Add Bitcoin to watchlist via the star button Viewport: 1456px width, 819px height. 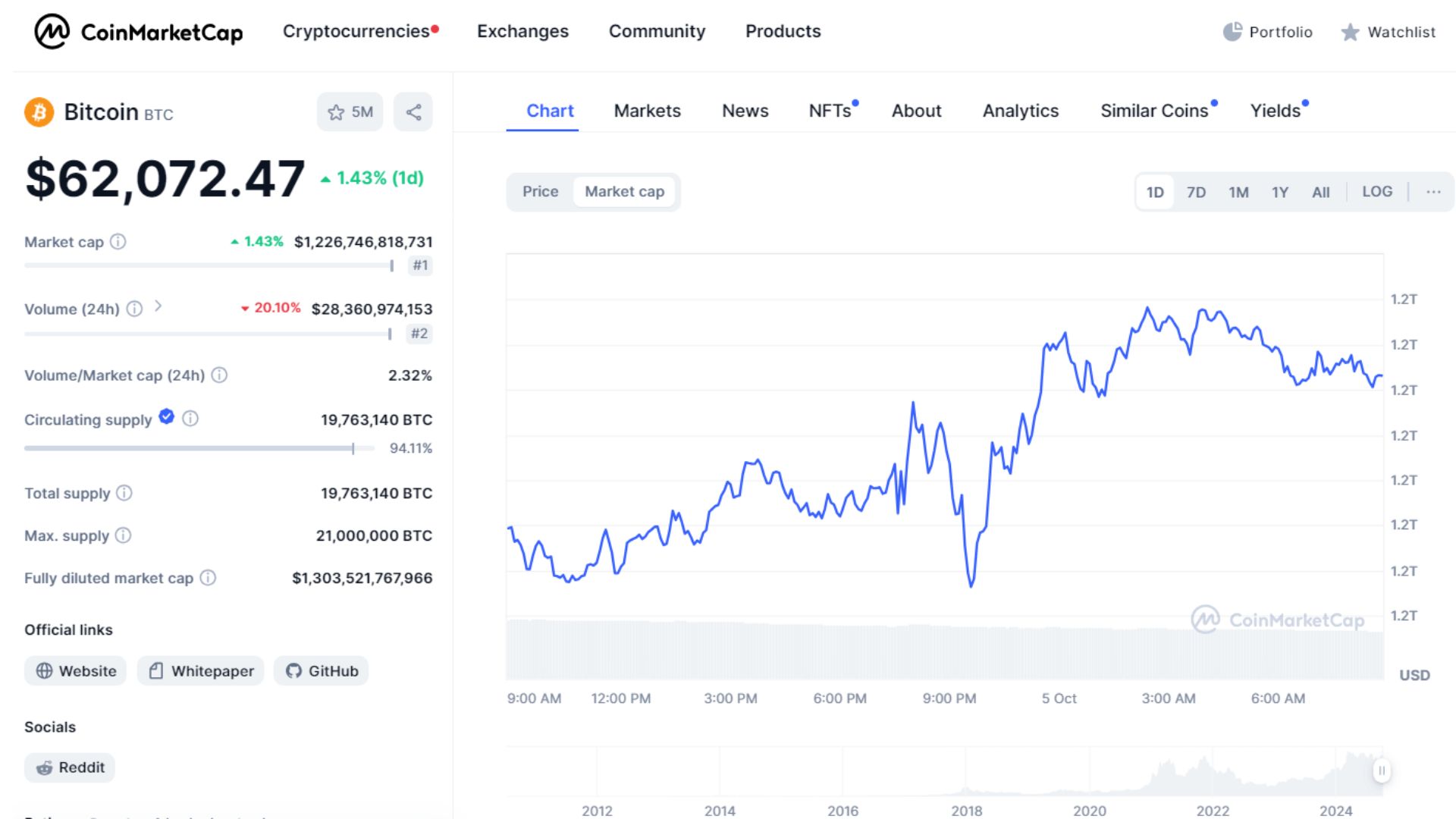click(x=350, y=111)
